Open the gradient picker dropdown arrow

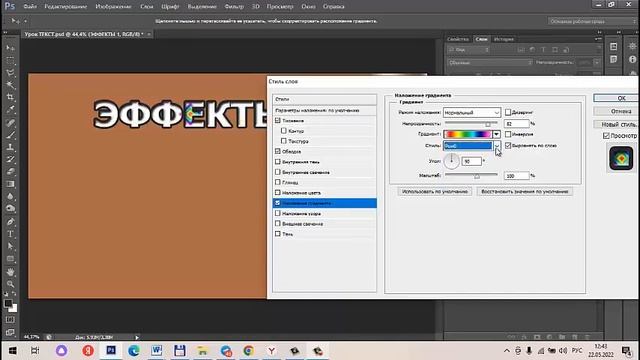496,134
